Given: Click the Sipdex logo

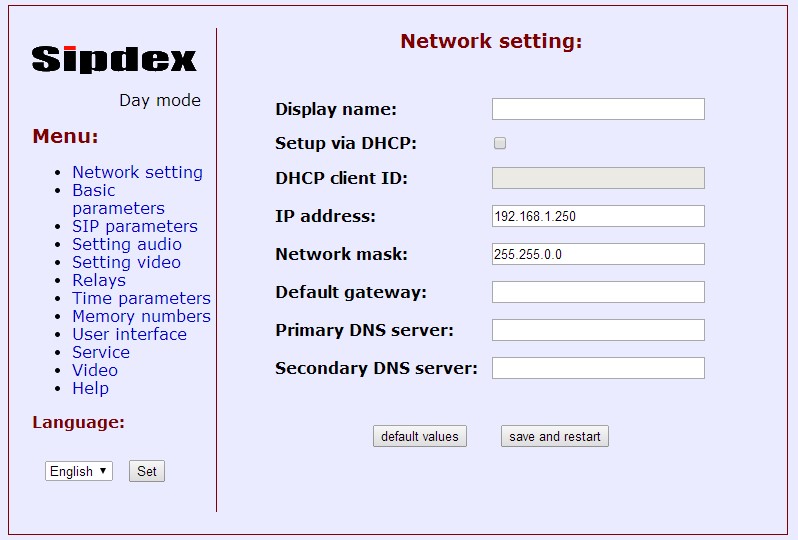Looking at the screenshot, I should pyautogui.click(x=114, y=59).
